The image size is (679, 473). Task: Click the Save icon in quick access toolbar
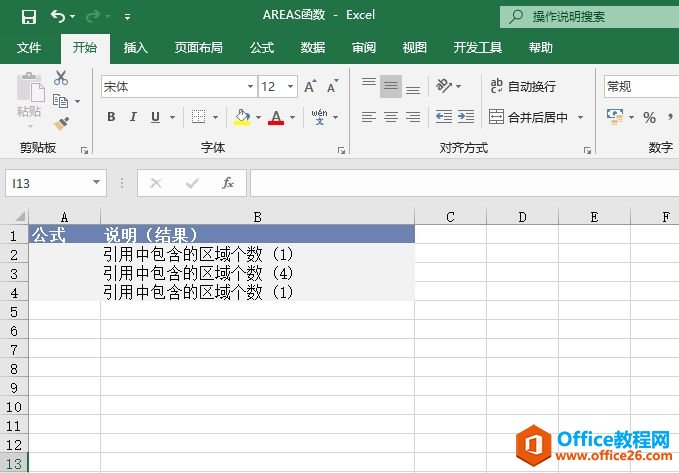click(28, 17)
